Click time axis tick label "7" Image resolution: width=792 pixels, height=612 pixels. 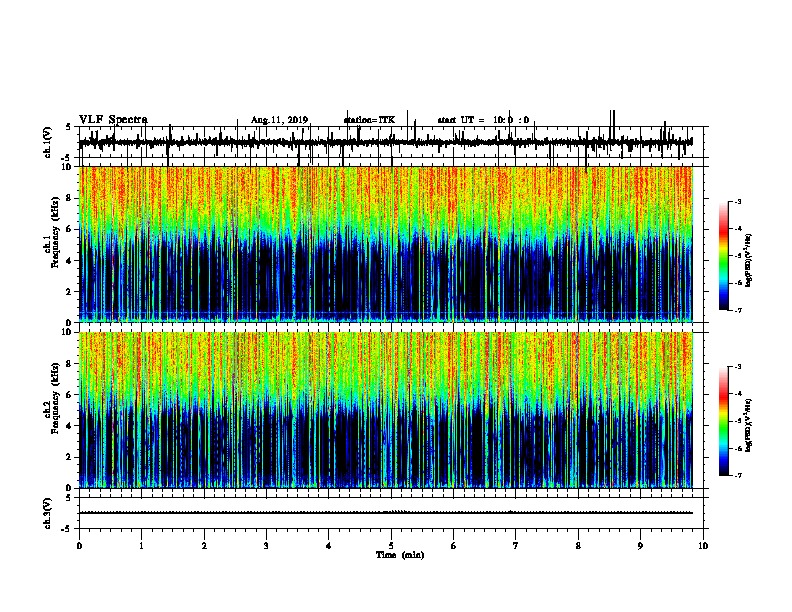coord(516,546)
